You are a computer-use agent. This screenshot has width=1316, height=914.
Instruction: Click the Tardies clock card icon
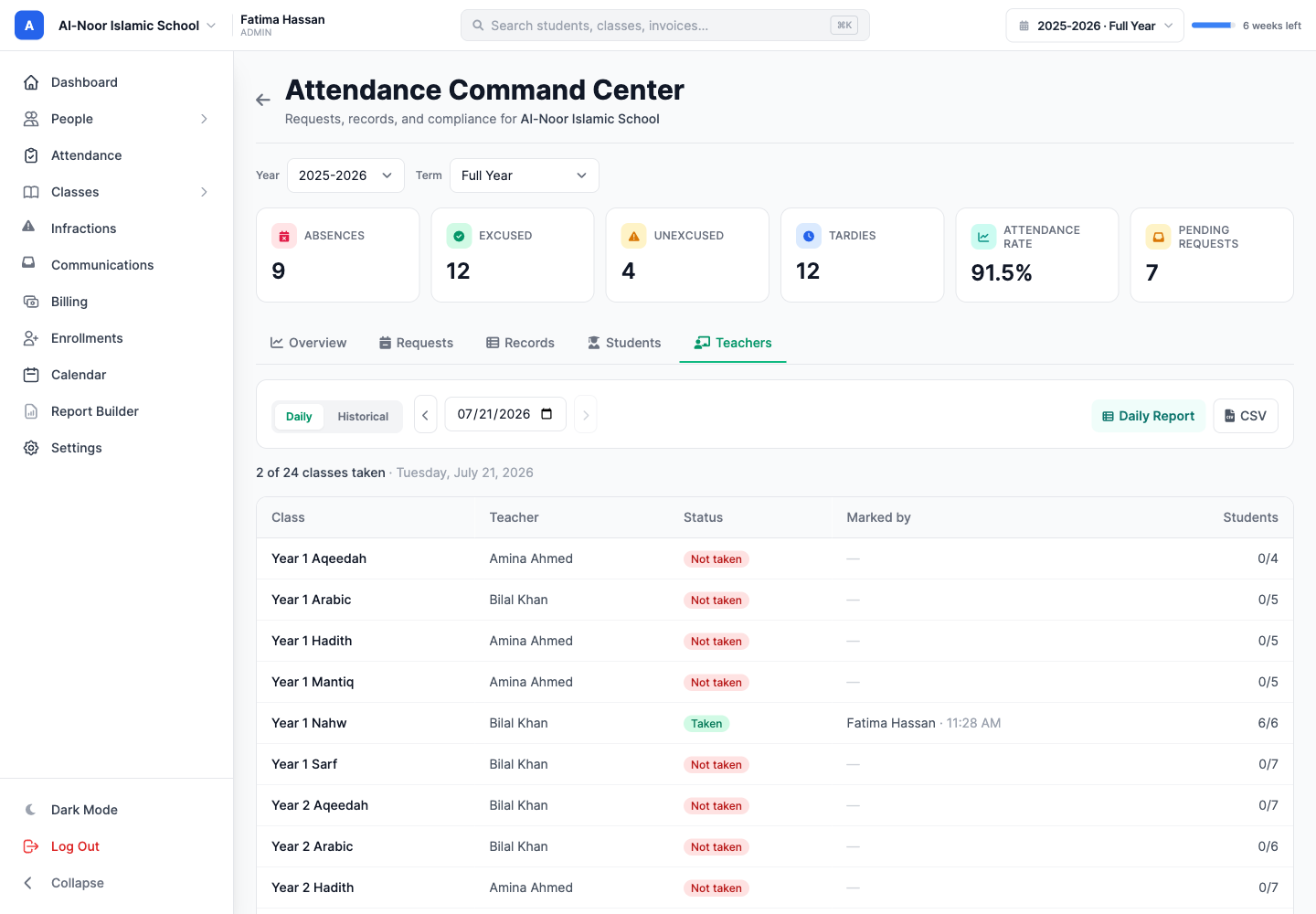(x=809, y=236)
